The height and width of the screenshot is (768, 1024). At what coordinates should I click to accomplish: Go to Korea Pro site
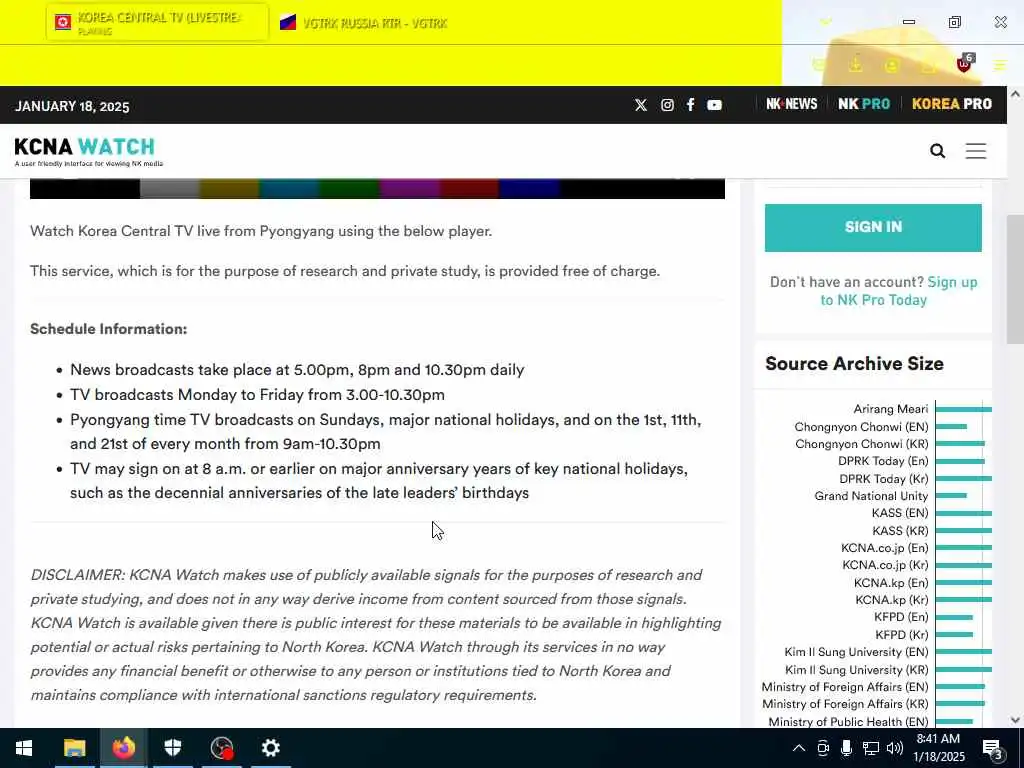coord(952,104)
